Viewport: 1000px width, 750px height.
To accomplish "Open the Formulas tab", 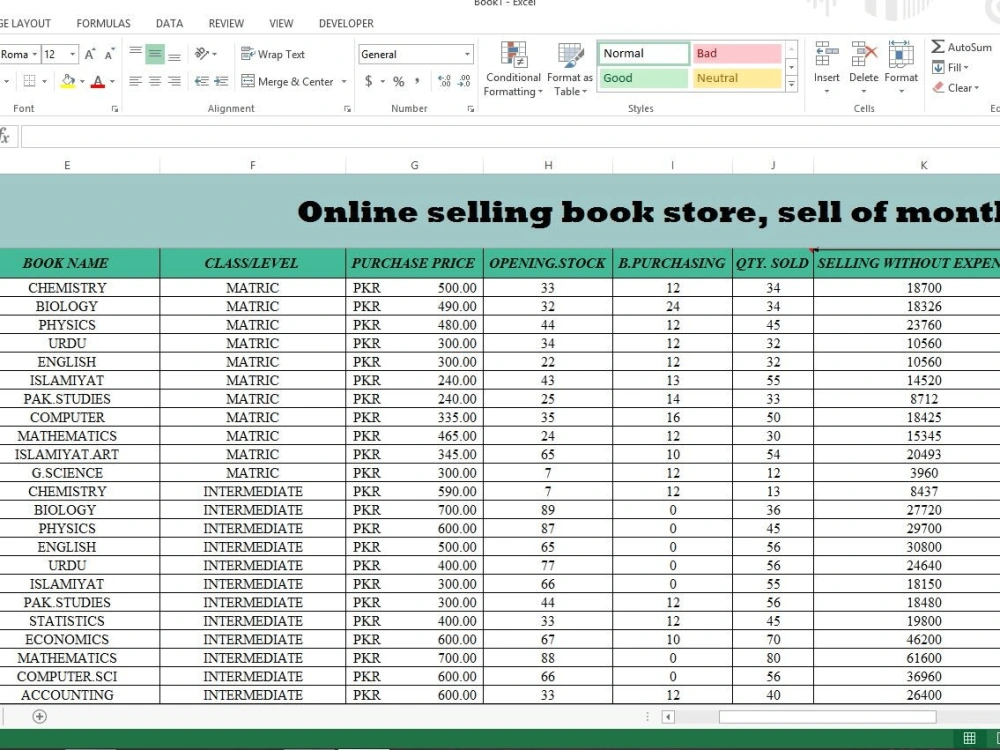I will point(103,24).
